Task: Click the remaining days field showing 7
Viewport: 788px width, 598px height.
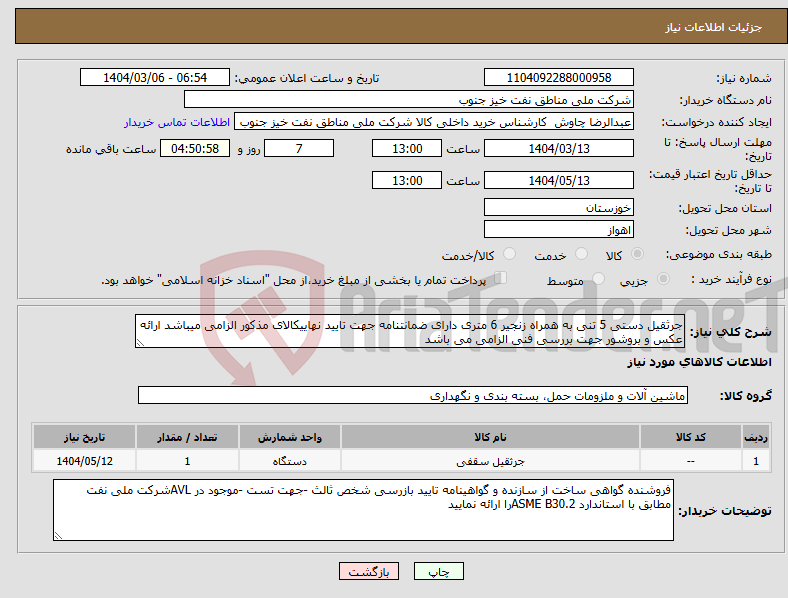Action: (299, 148)
